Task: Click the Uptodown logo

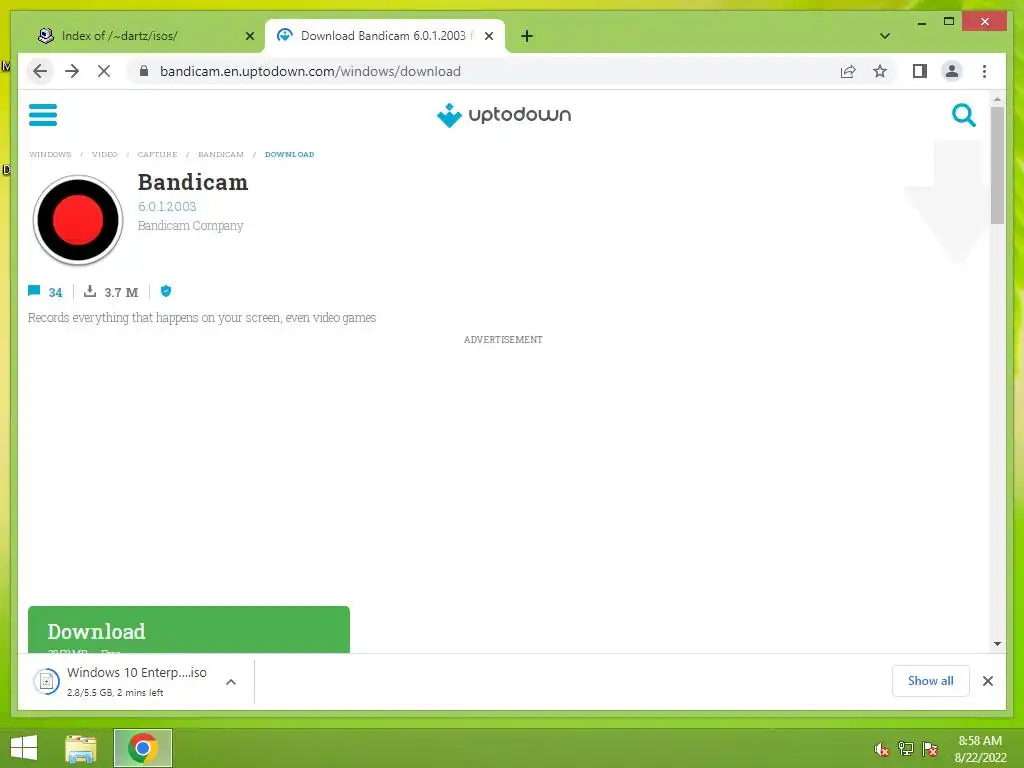Action: click(x=504, y=115)
